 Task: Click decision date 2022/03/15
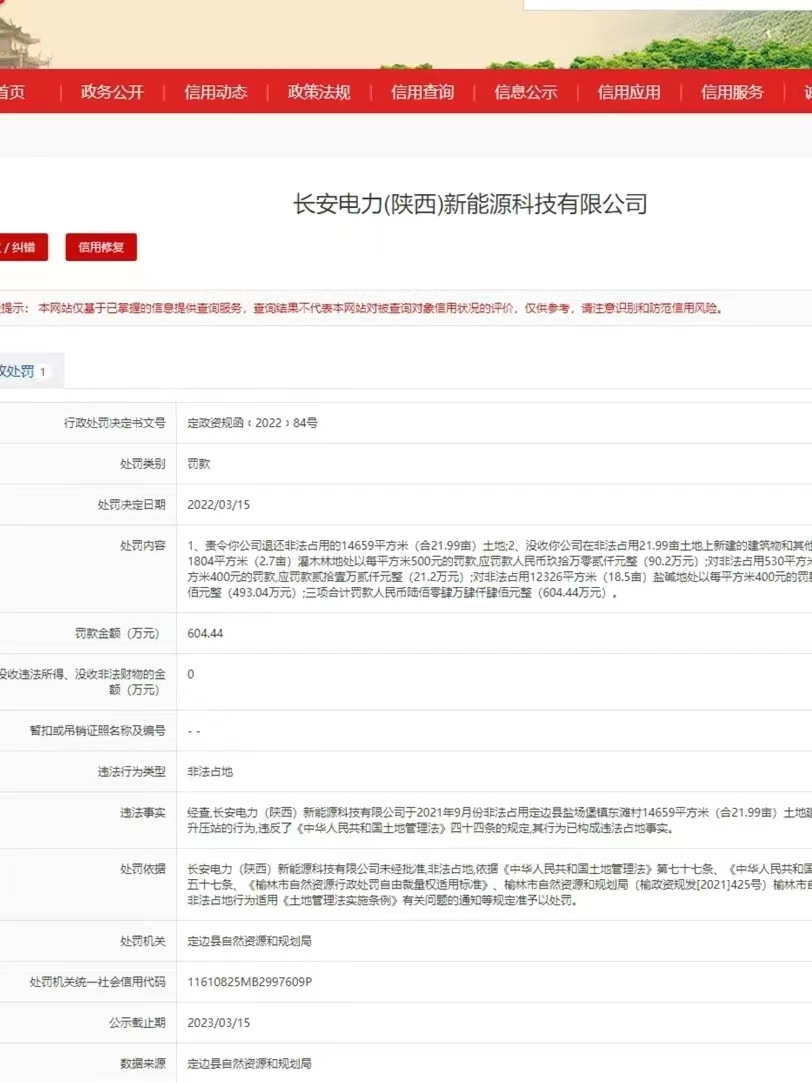point(218,504)
